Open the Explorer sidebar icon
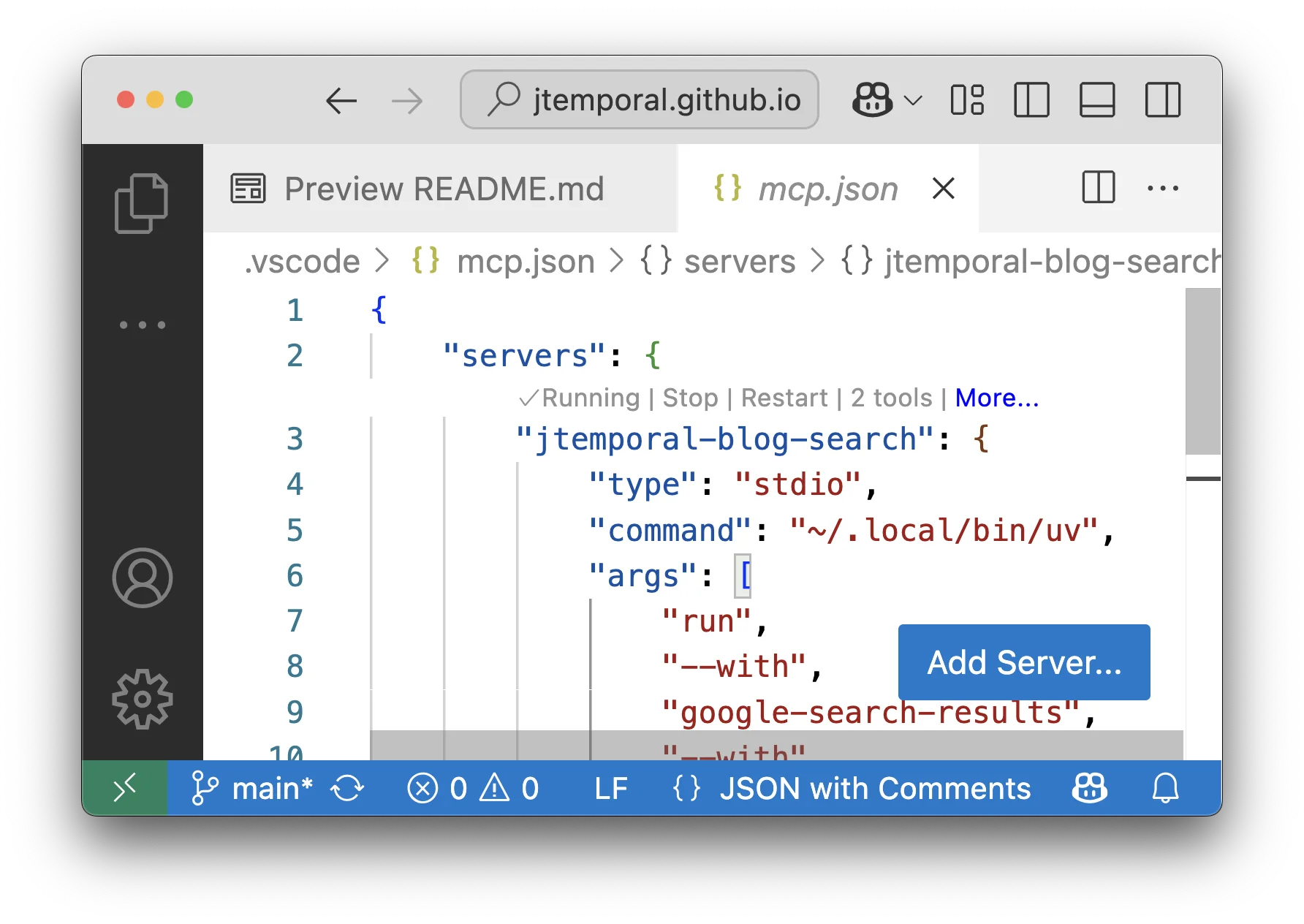Screen dimensions: 1304x924 (x=143, y=202)
